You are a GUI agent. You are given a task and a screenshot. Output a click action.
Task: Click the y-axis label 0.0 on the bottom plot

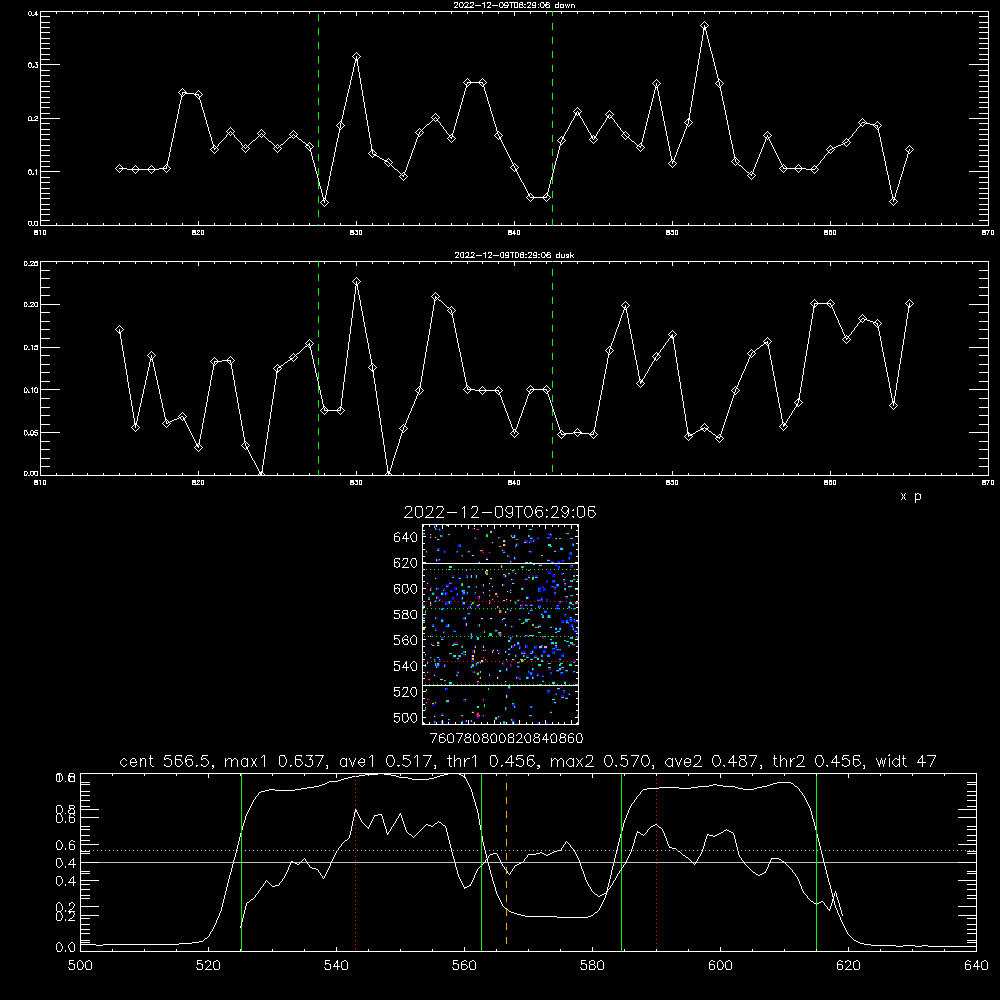pos(65,948)
